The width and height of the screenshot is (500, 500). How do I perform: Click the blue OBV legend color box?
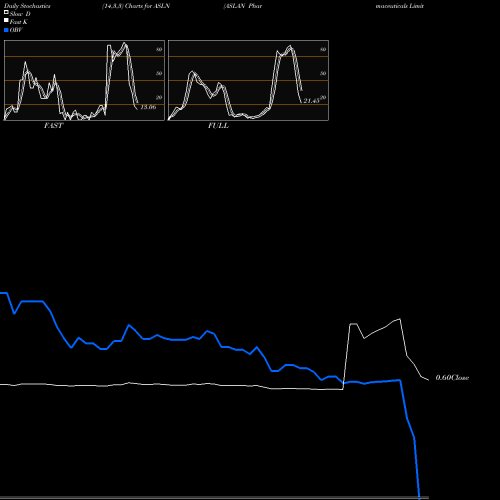pyautogui.click(x=6, y=30)
